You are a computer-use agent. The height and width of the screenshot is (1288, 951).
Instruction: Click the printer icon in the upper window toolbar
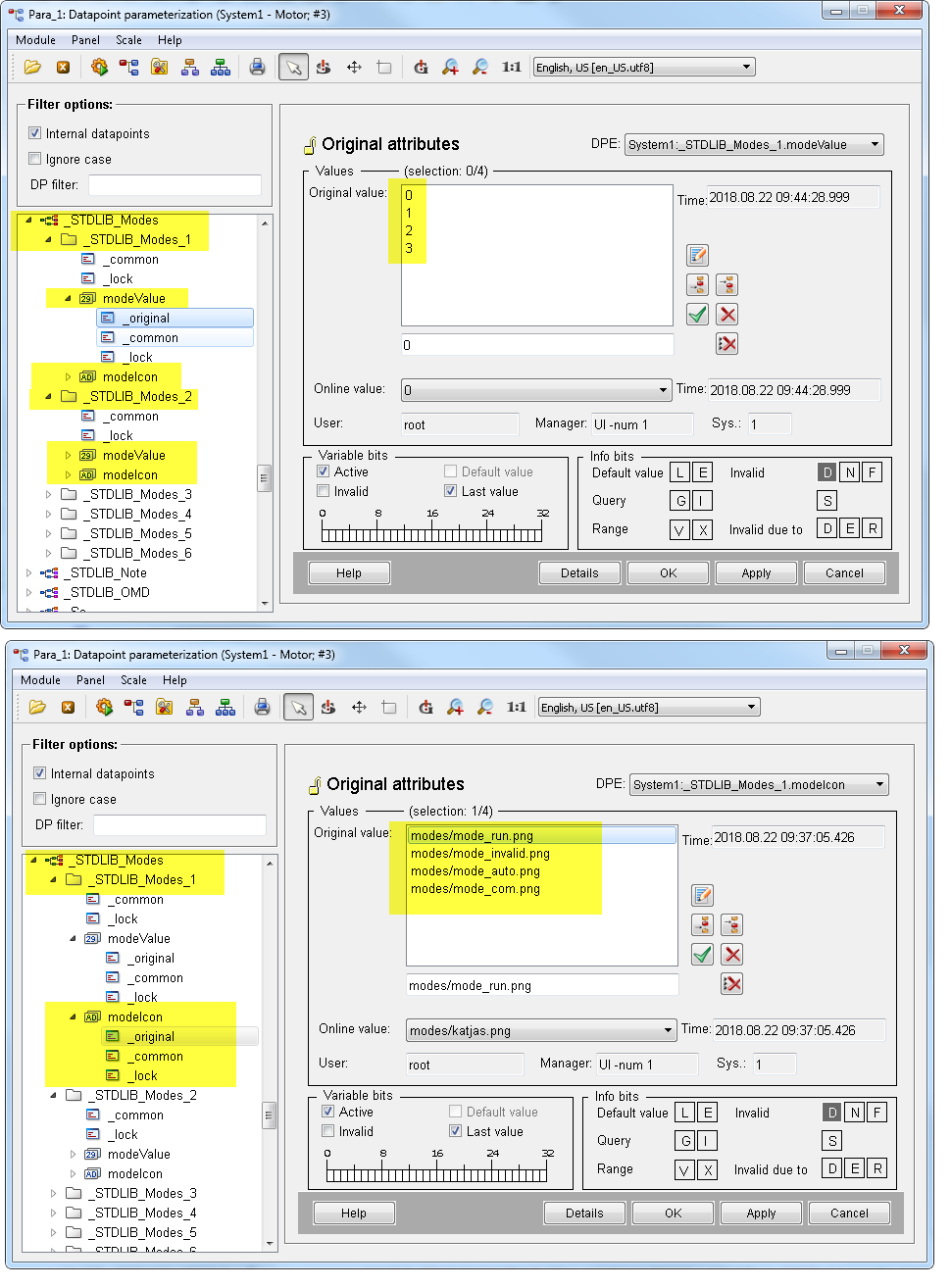pyautogui.click(x=257, y=67)
